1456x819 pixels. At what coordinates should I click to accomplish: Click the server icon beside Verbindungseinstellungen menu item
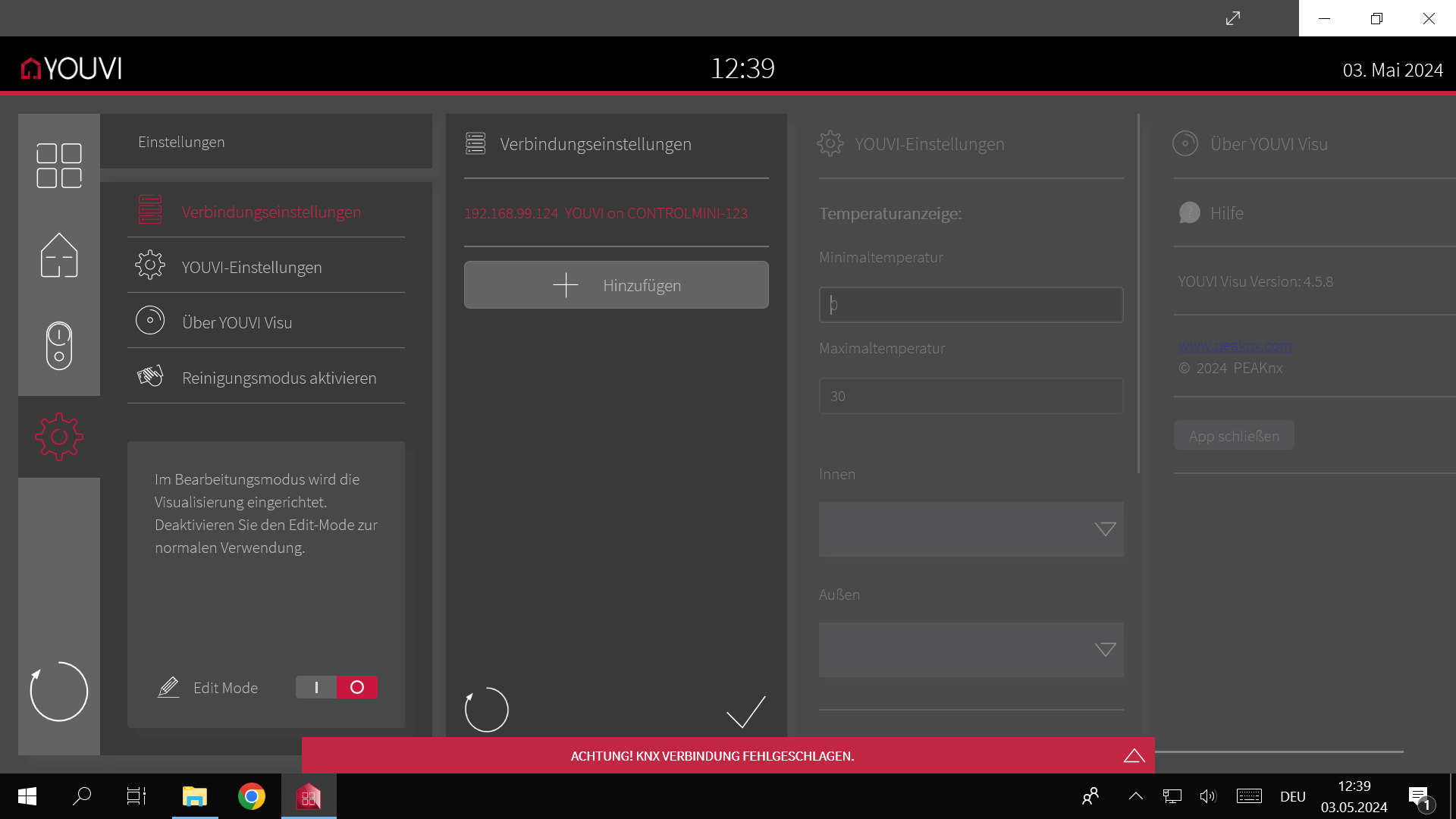(x=150, y=210)
